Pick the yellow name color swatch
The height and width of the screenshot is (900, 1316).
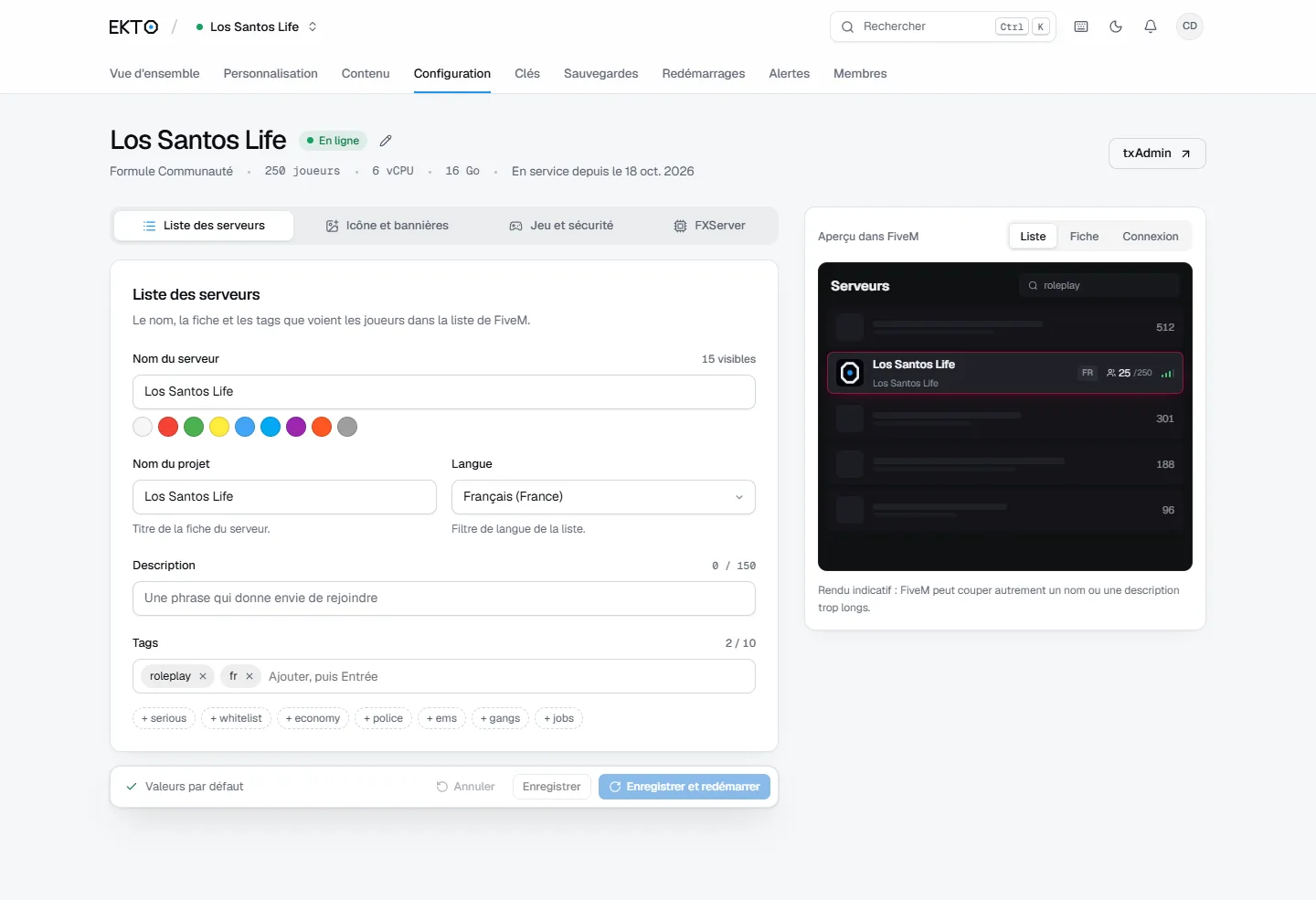(x=219, y=427)
